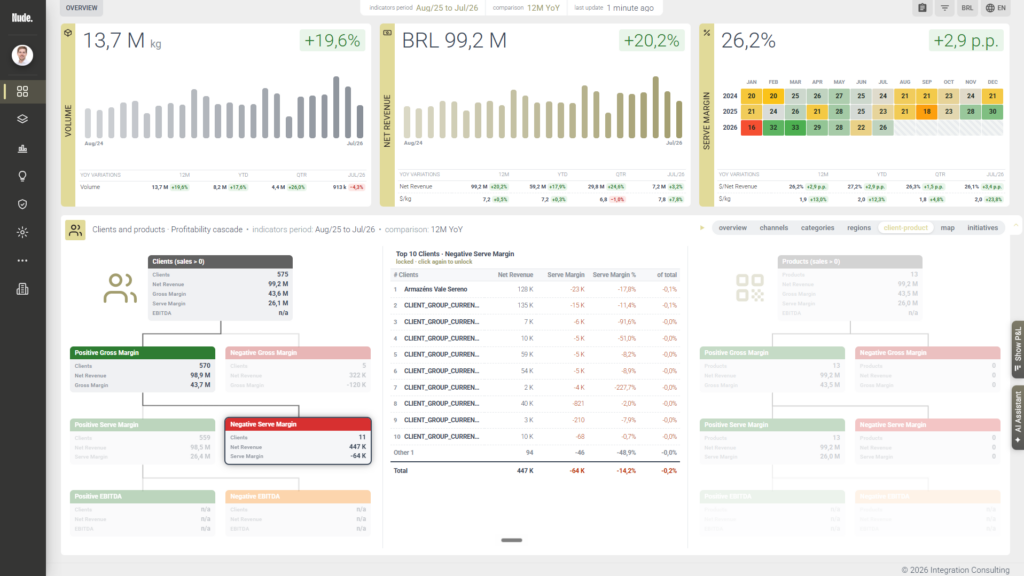Click the OVERVIEW label at the top left
The image size is (1024, 576).
click(82, 8)
